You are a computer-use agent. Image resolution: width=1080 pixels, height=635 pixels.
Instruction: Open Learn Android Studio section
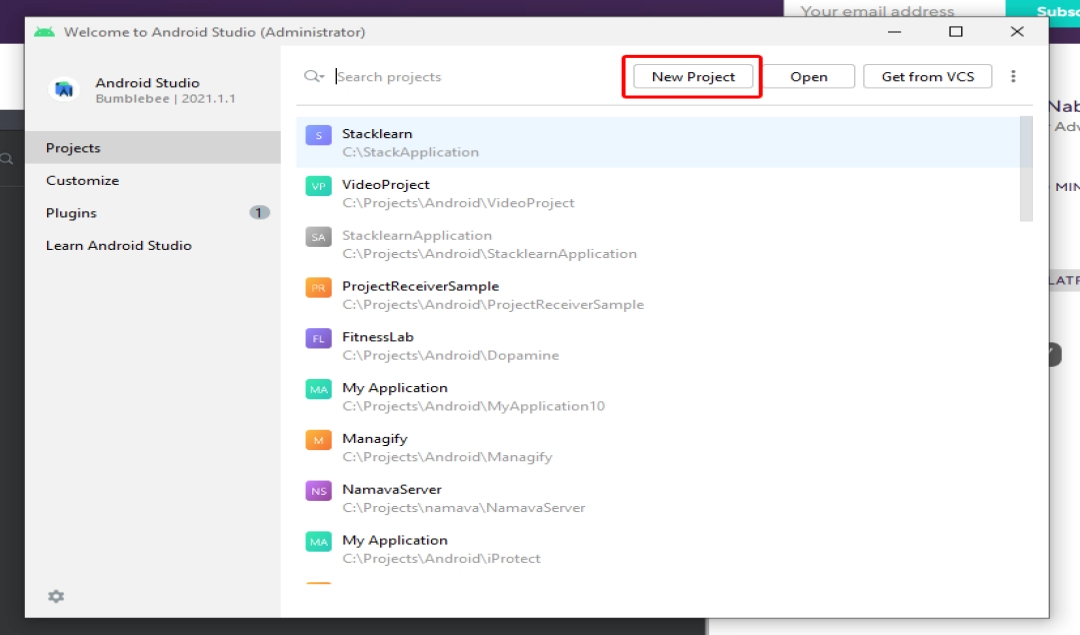click(153, 245)
